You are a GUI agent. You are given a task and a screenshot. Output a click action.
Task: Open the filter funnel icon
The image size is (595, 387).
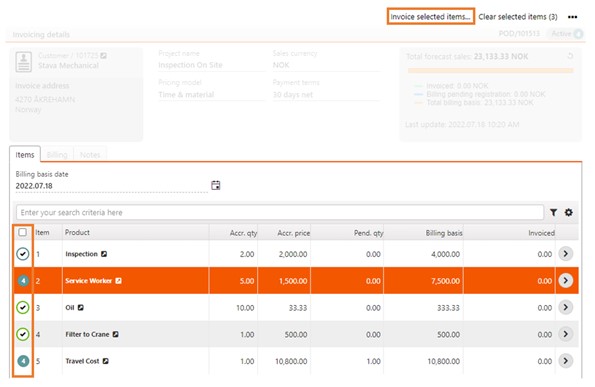click(554, 212)
